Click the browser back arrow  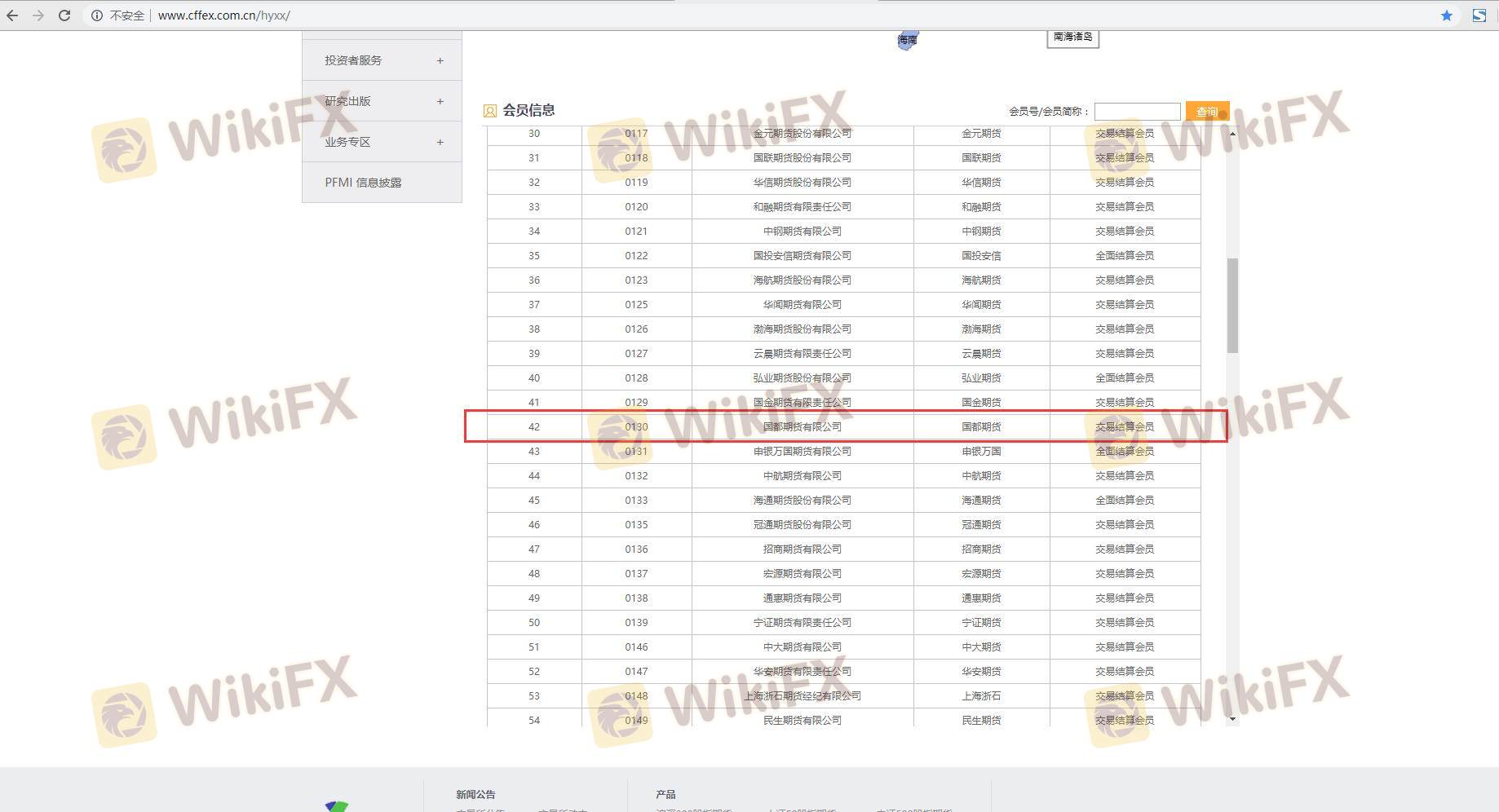pyautogui.click(x=12, y=15)
